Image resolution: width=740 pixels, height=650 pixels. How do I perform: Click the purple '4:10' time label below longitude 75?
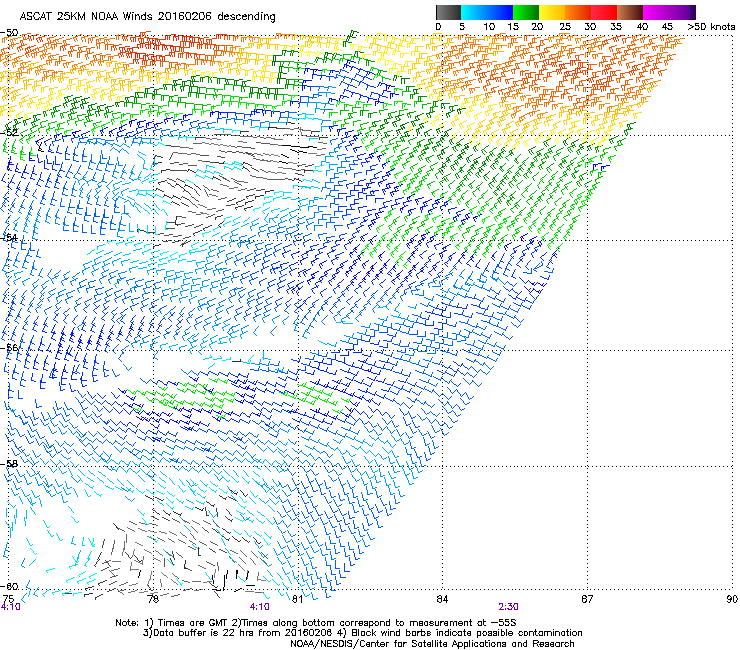[x=10, y=607]
